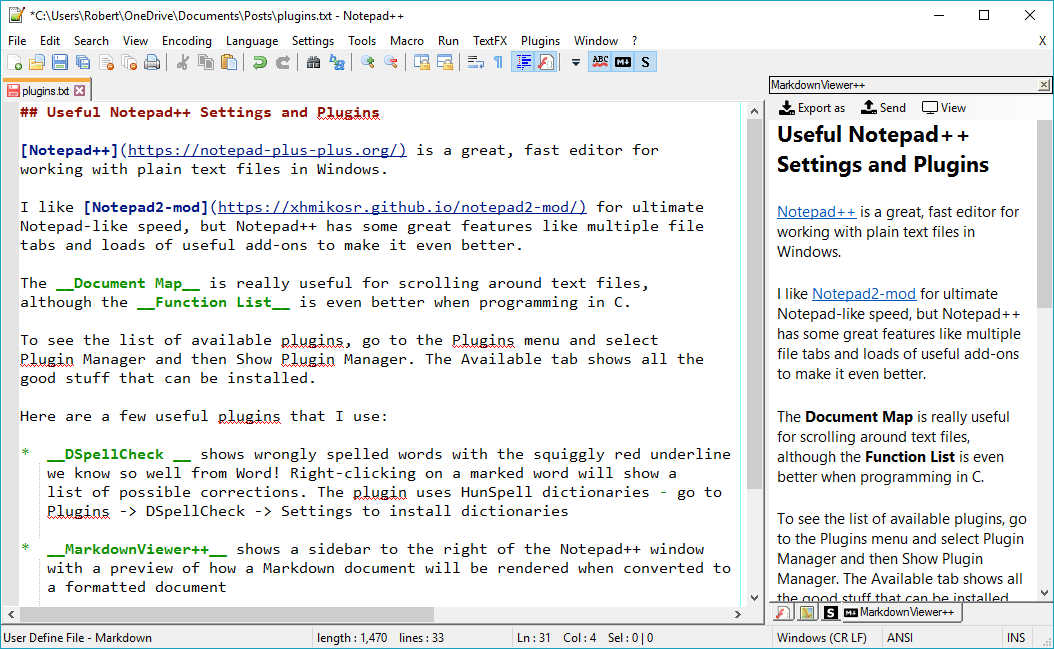Switch to the black S icon panel tab

(x=830, y=613)
